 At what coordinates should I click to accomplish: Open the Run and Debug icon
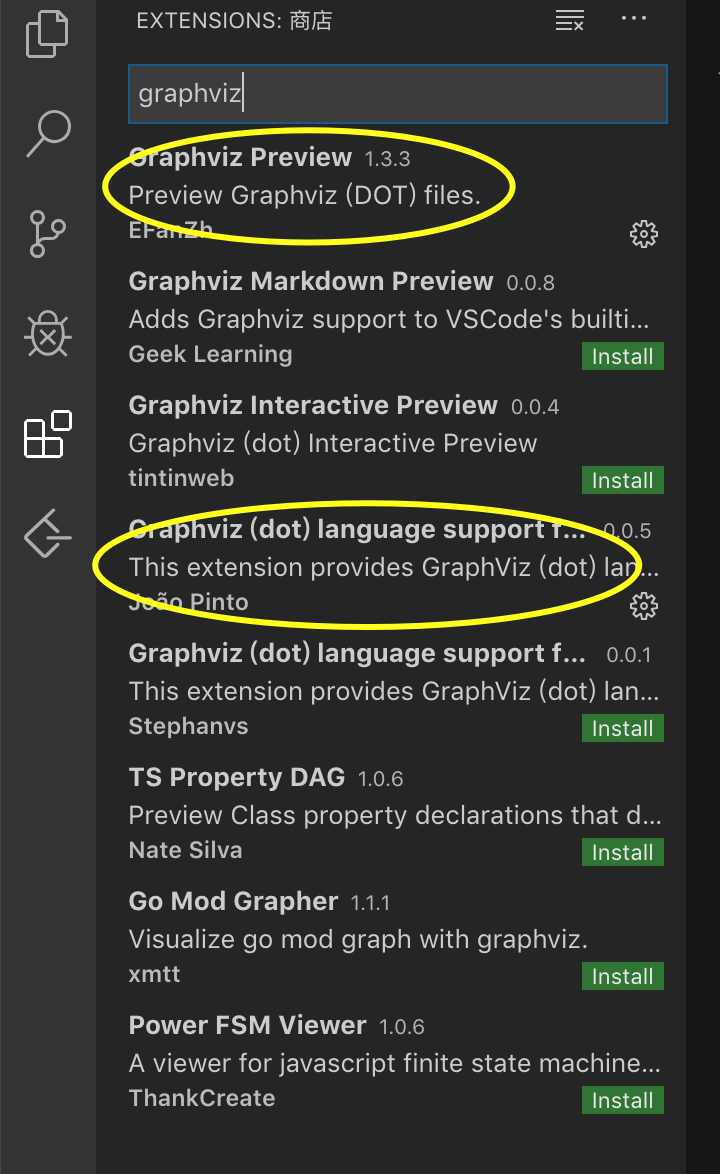coord(46,335)
